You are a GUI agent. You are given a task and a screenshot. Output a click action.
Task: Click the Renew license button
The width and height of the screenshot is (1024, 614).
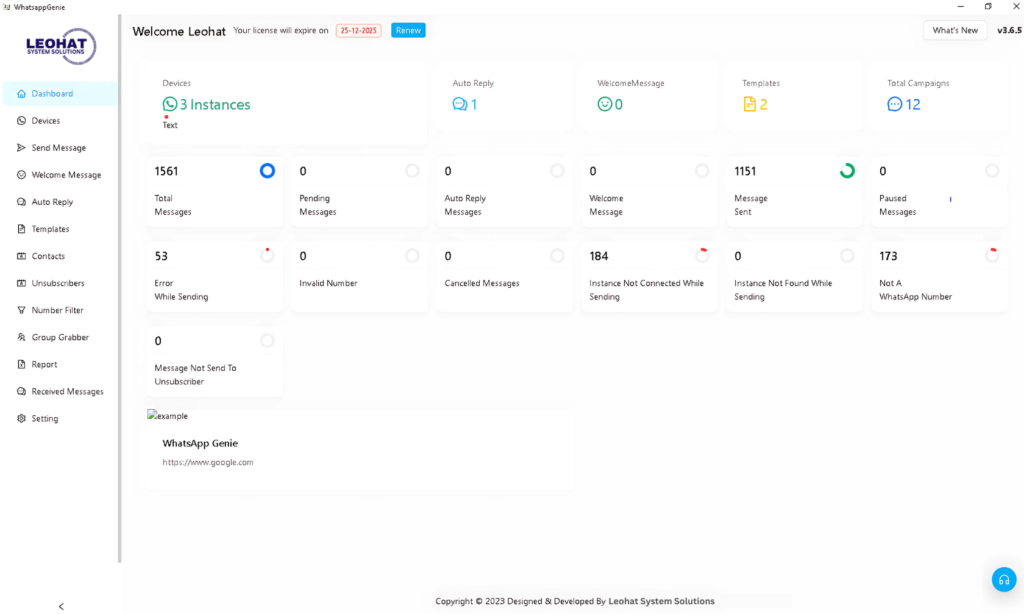tap(408, 30)
